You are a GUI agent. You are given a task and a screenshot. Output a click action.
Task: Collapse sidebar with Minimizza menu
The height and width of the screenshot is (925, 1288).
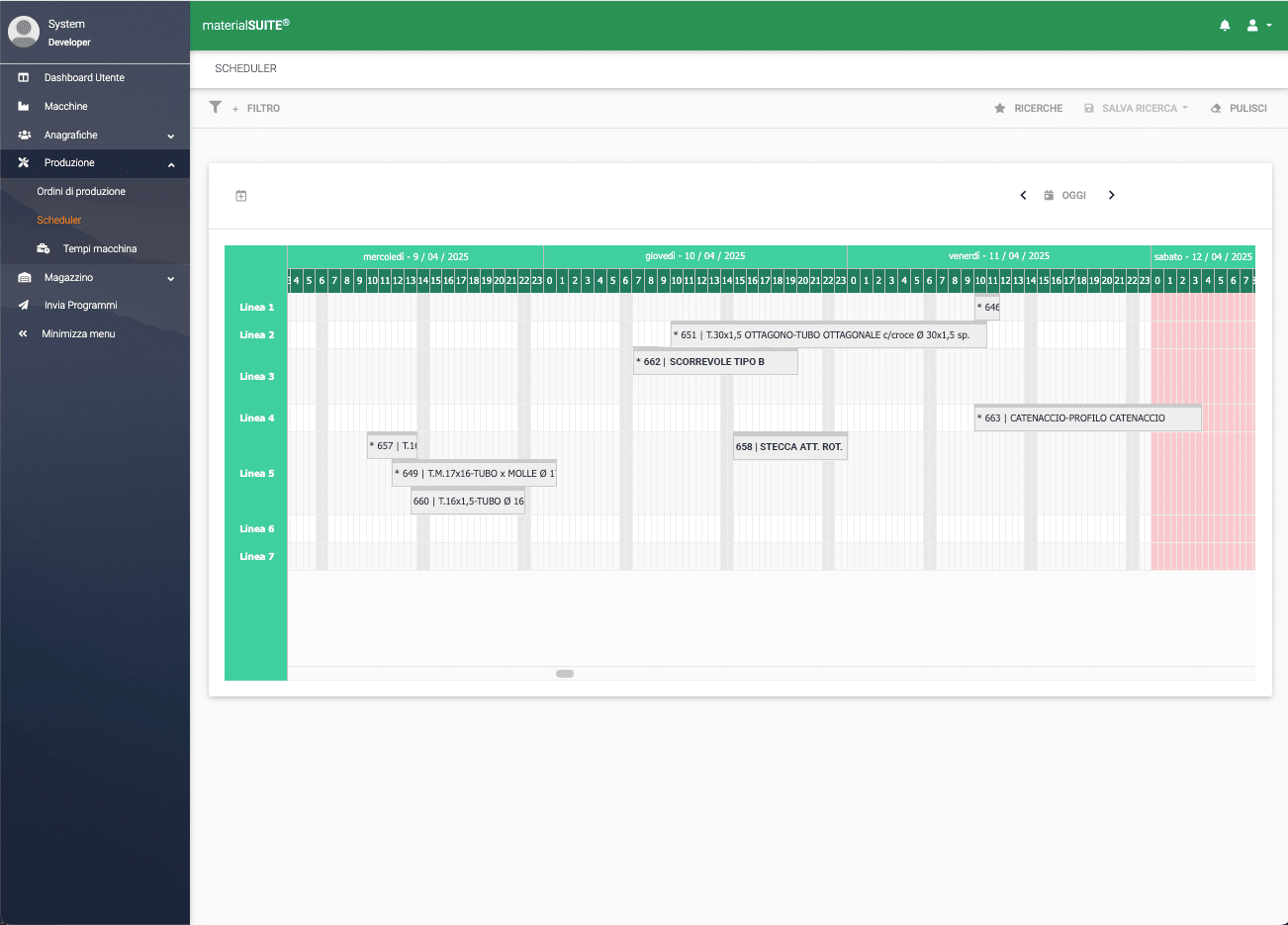(x=77, y=333)
